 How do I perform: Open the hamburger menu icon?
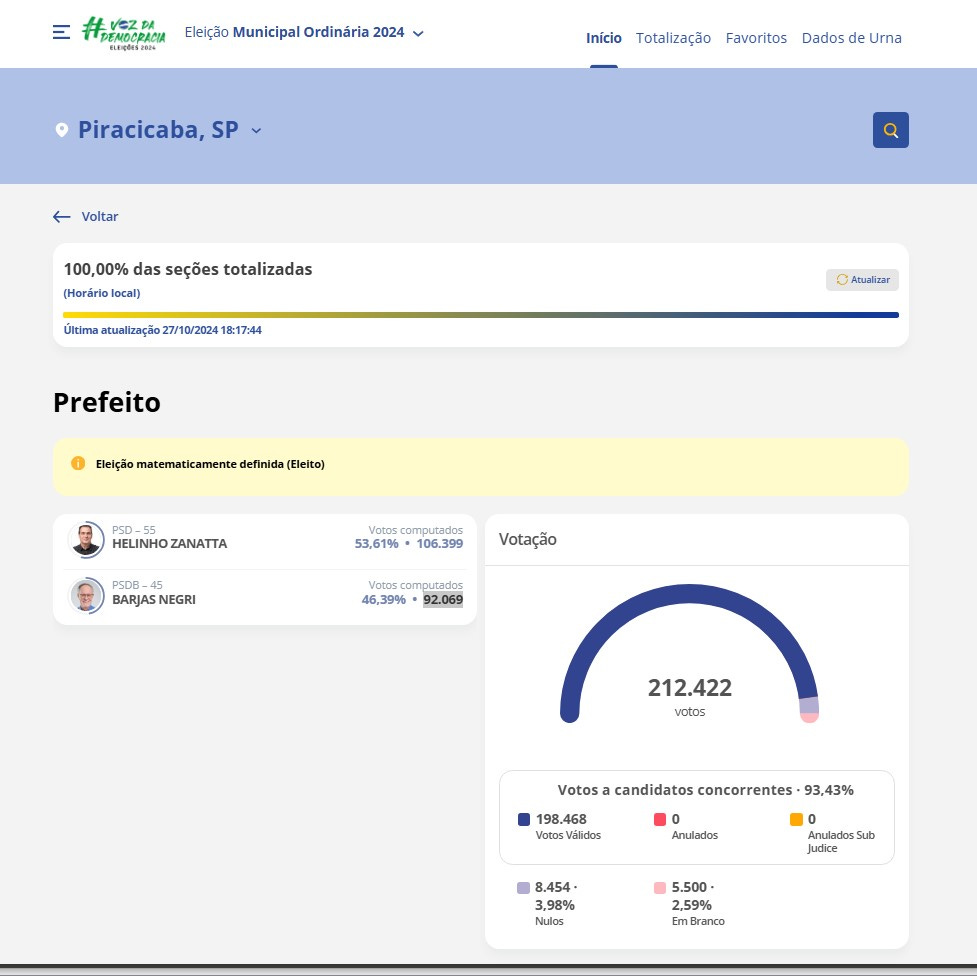point(61,32)
